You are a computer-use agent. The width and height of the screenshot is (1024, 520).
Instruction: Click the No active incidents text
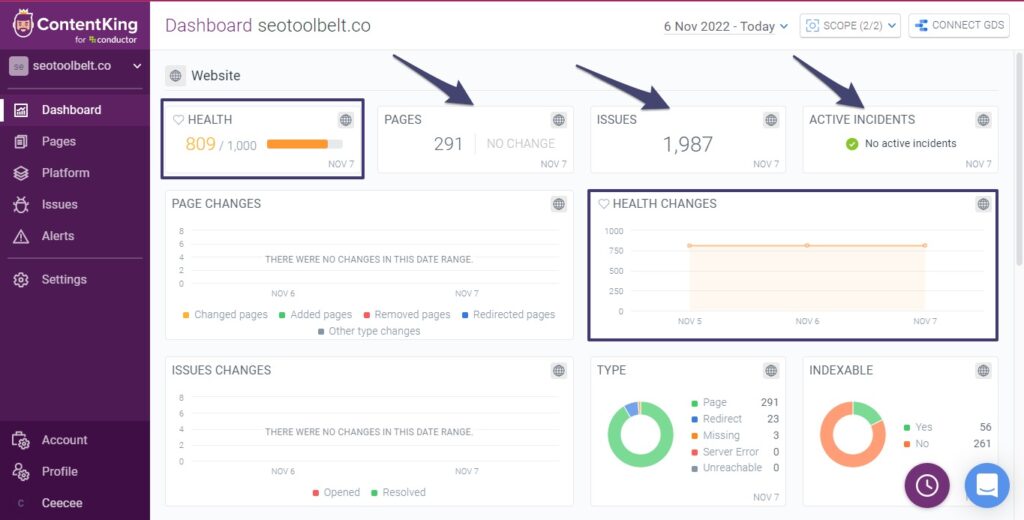910,144
